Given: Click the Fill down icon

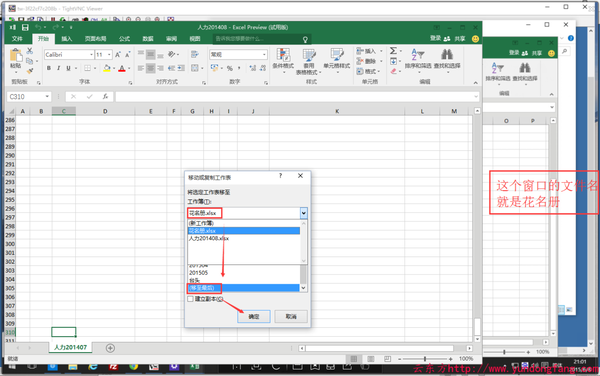Looking at the screenshot, I should 393,61.
